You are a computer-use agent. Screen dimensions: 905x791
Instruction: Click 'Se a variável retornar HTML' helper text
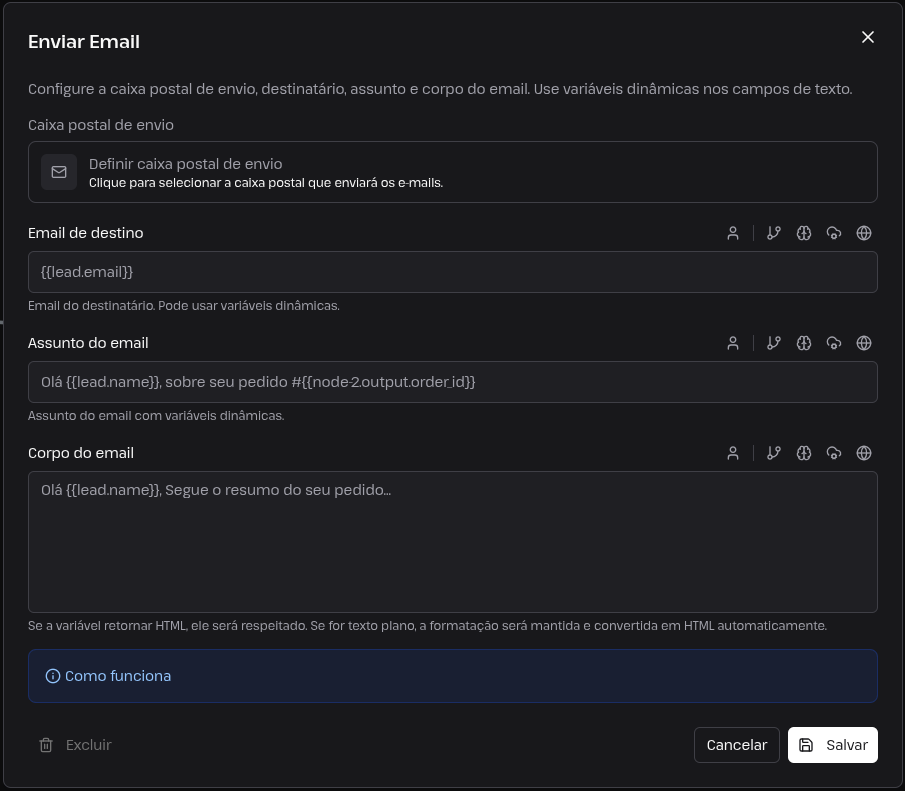(x=427, y=626)
